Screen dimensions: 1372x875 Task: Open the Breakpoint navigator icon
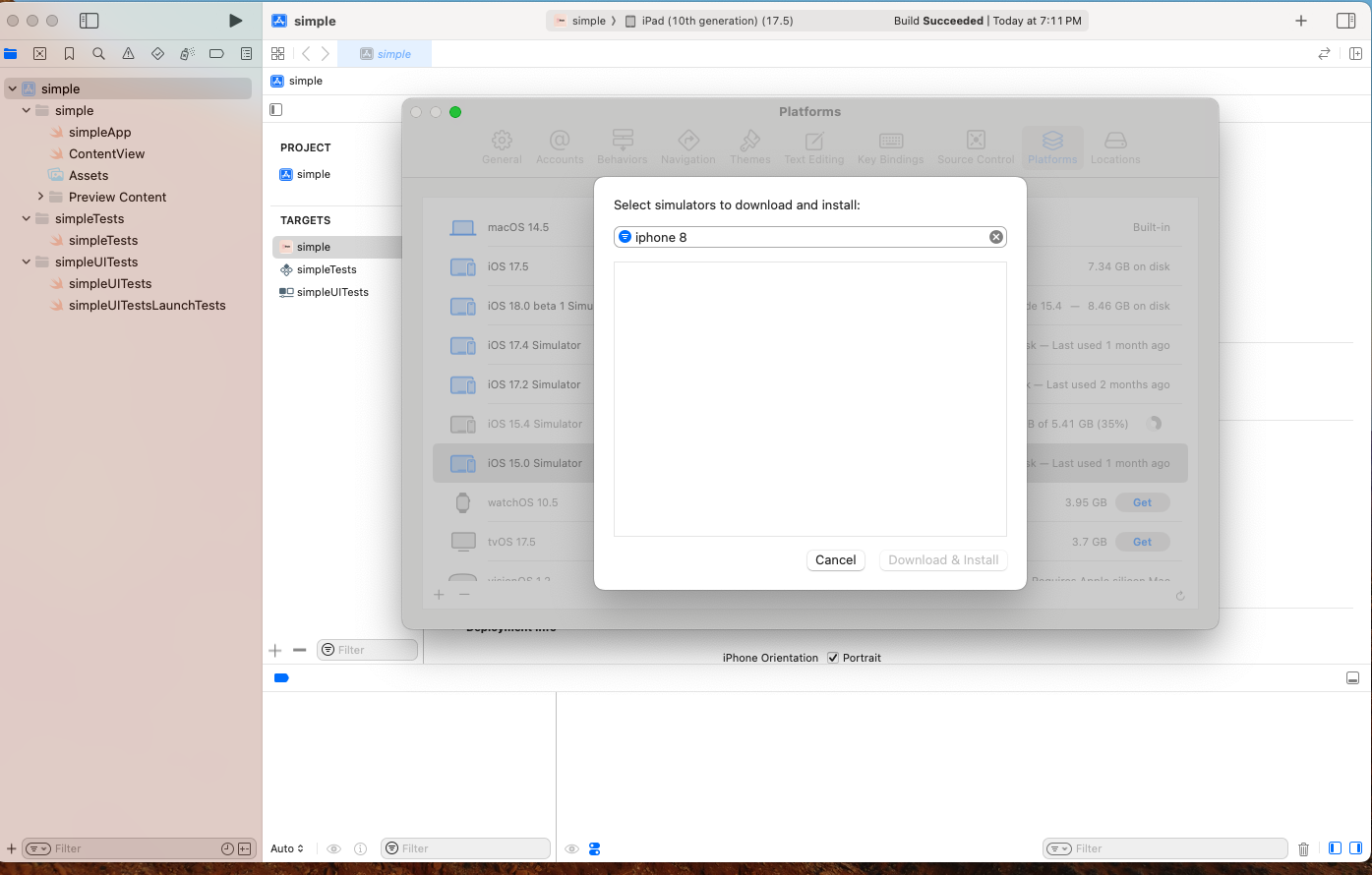216,54
